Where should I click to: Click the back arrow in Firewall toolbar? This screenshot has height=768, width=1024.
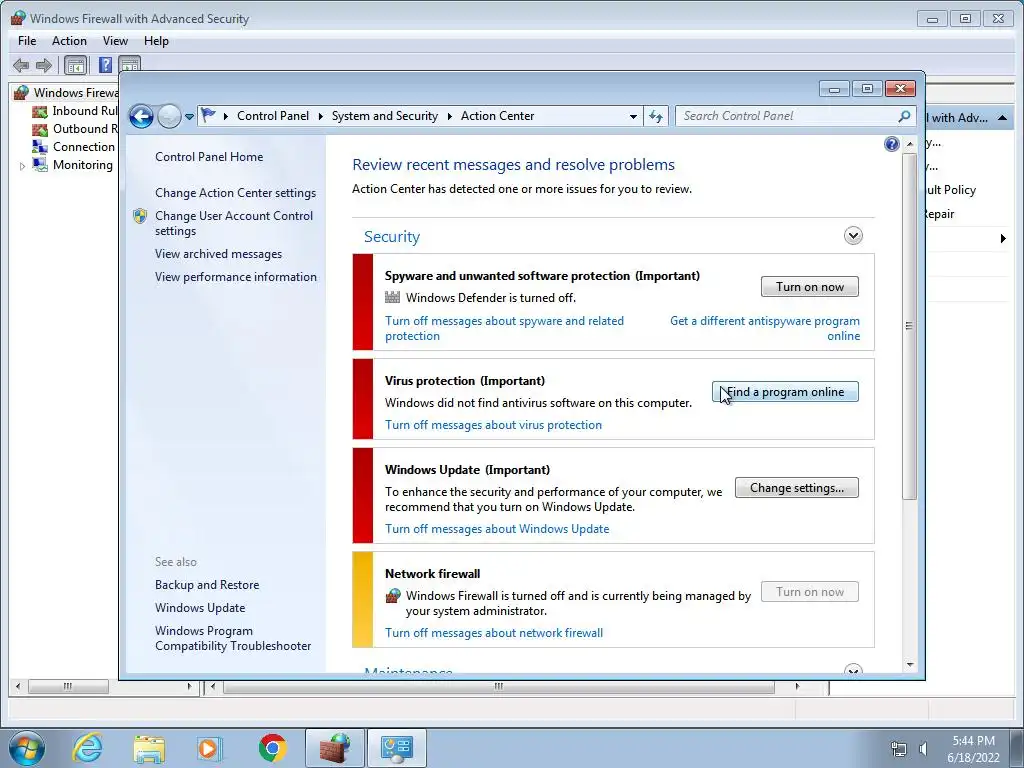[x=21, y=65]
